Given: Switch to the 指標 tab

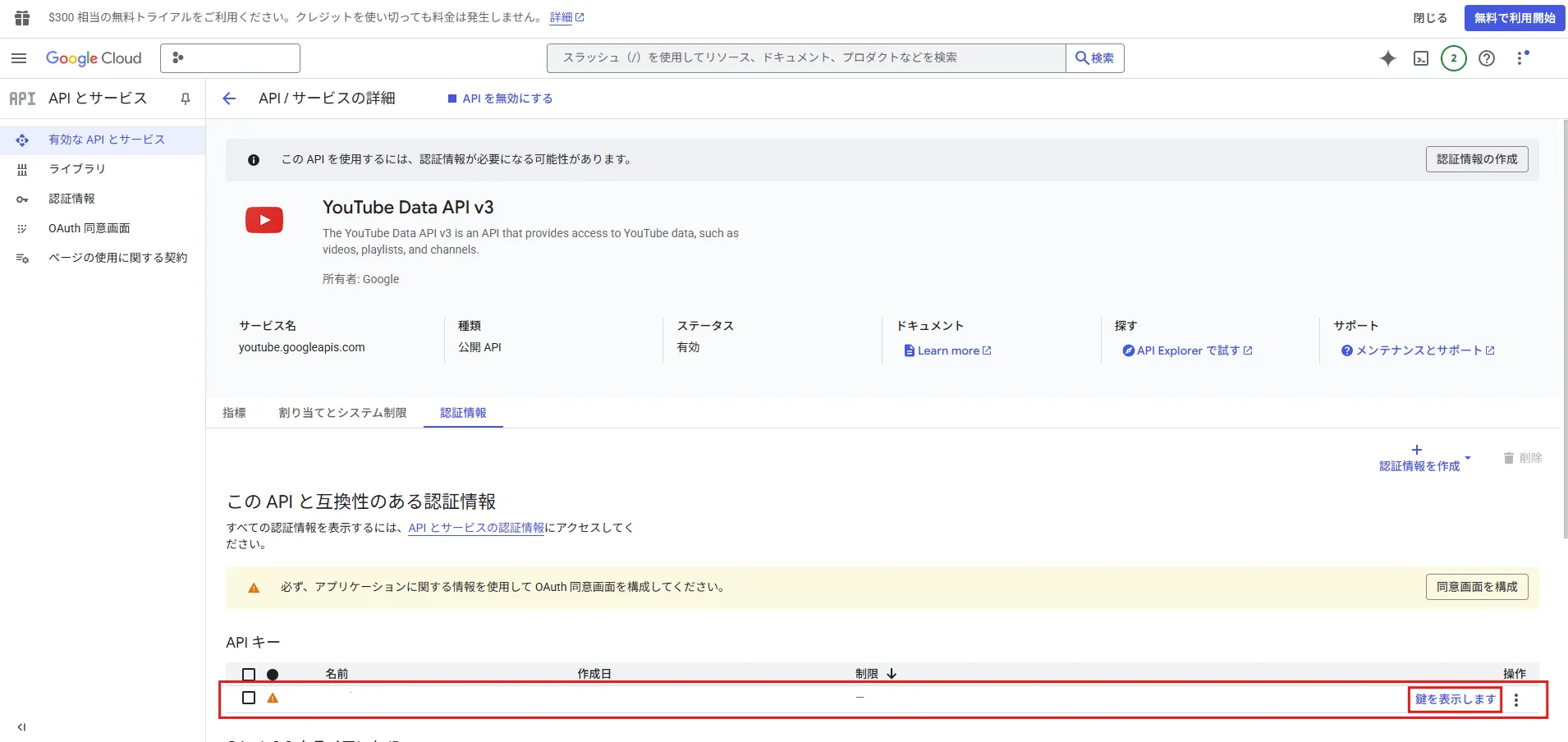Looking at the screenshot, I should (x=234, y=413).
